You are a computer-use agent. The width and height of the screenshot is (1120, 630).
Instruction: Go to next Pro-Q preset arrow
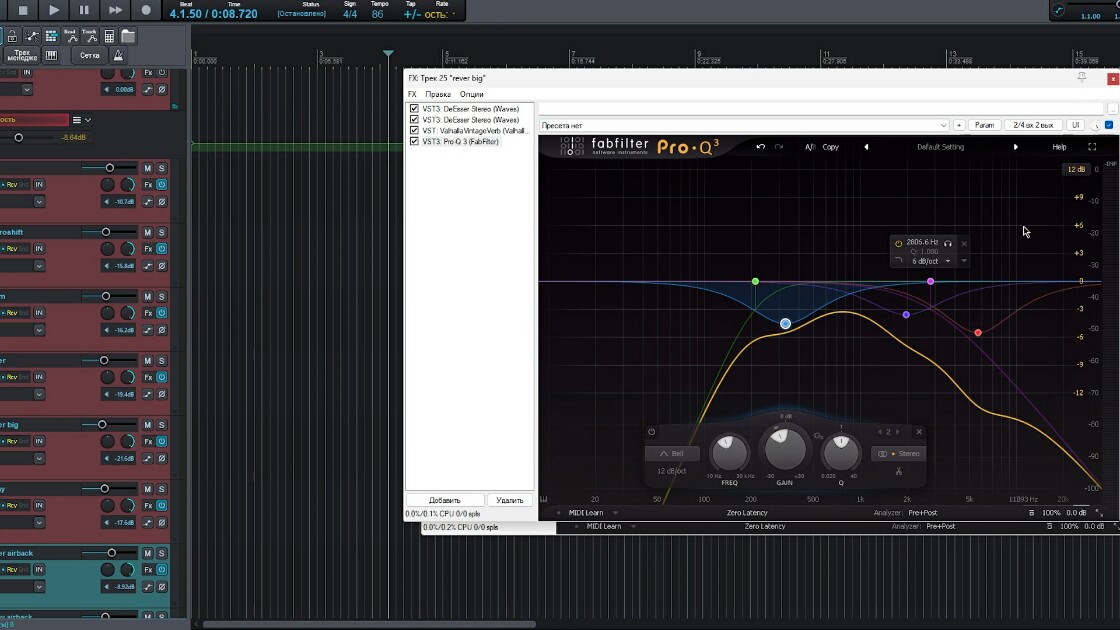1016,147
